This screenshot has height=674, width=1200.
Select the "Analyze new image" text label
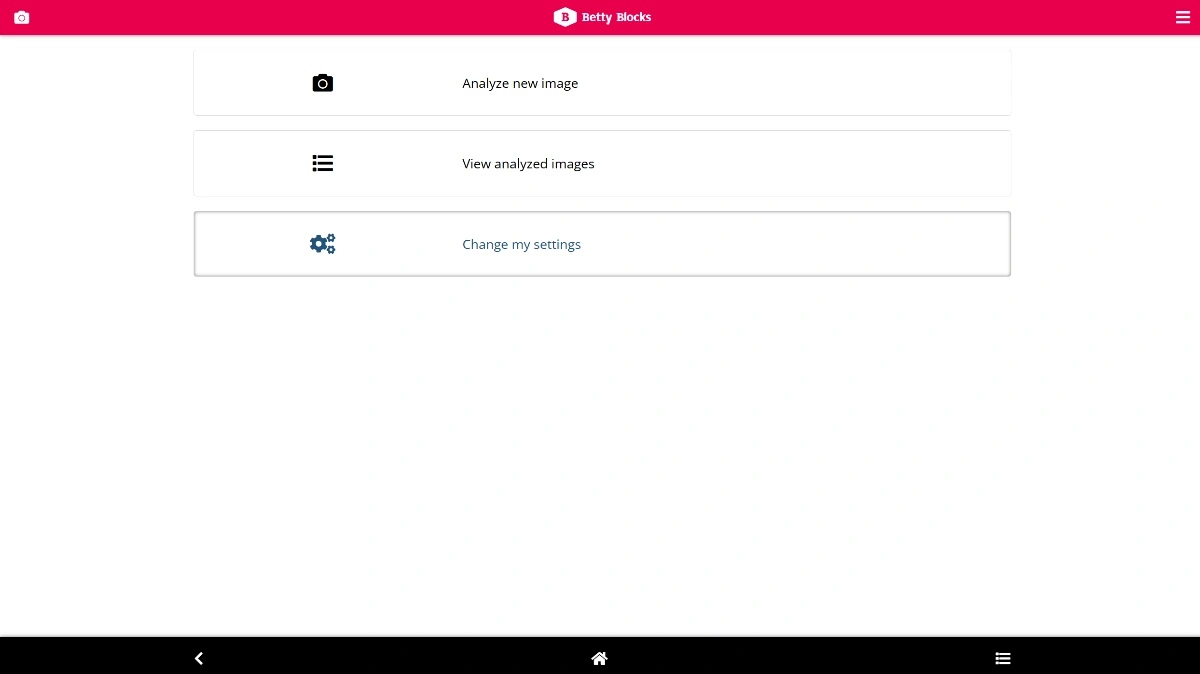pyautogui.click(x=520, y=84)
